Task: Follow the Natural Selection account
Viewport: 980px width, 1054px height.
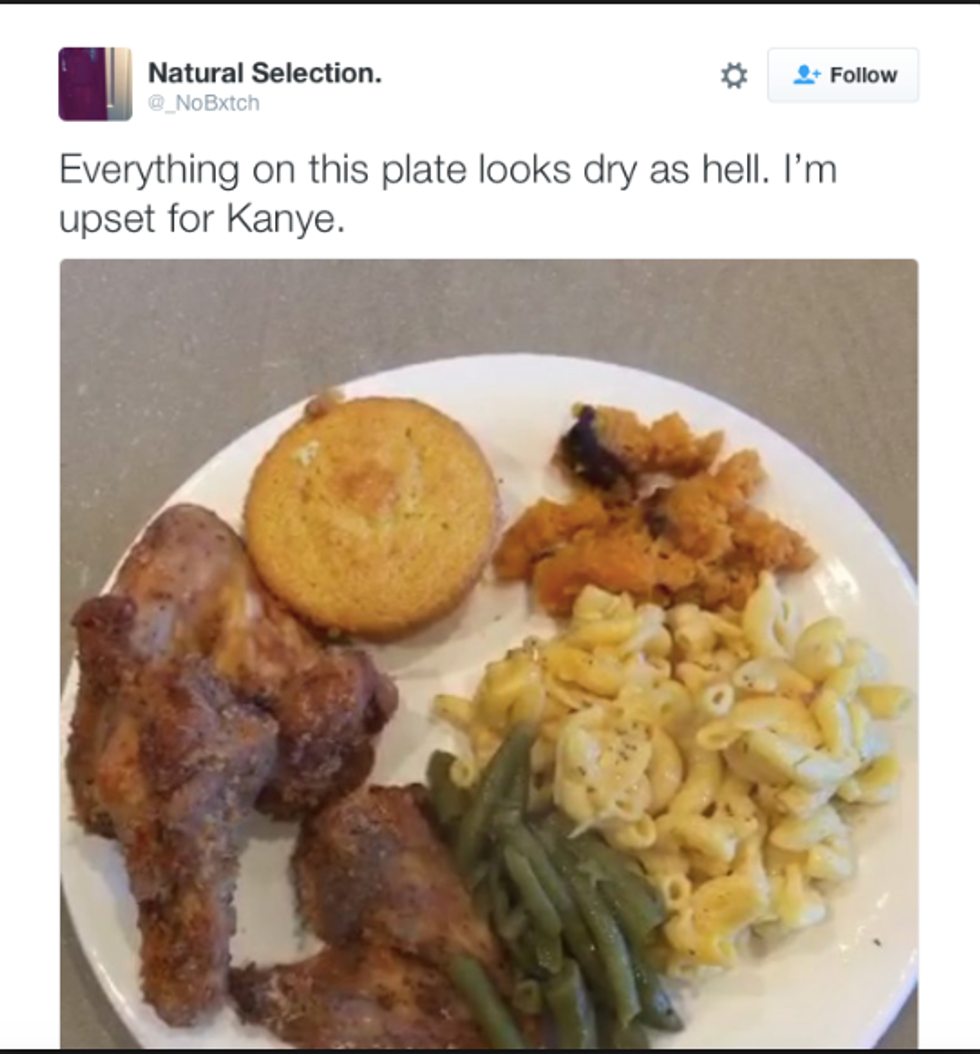Action: 843,75
